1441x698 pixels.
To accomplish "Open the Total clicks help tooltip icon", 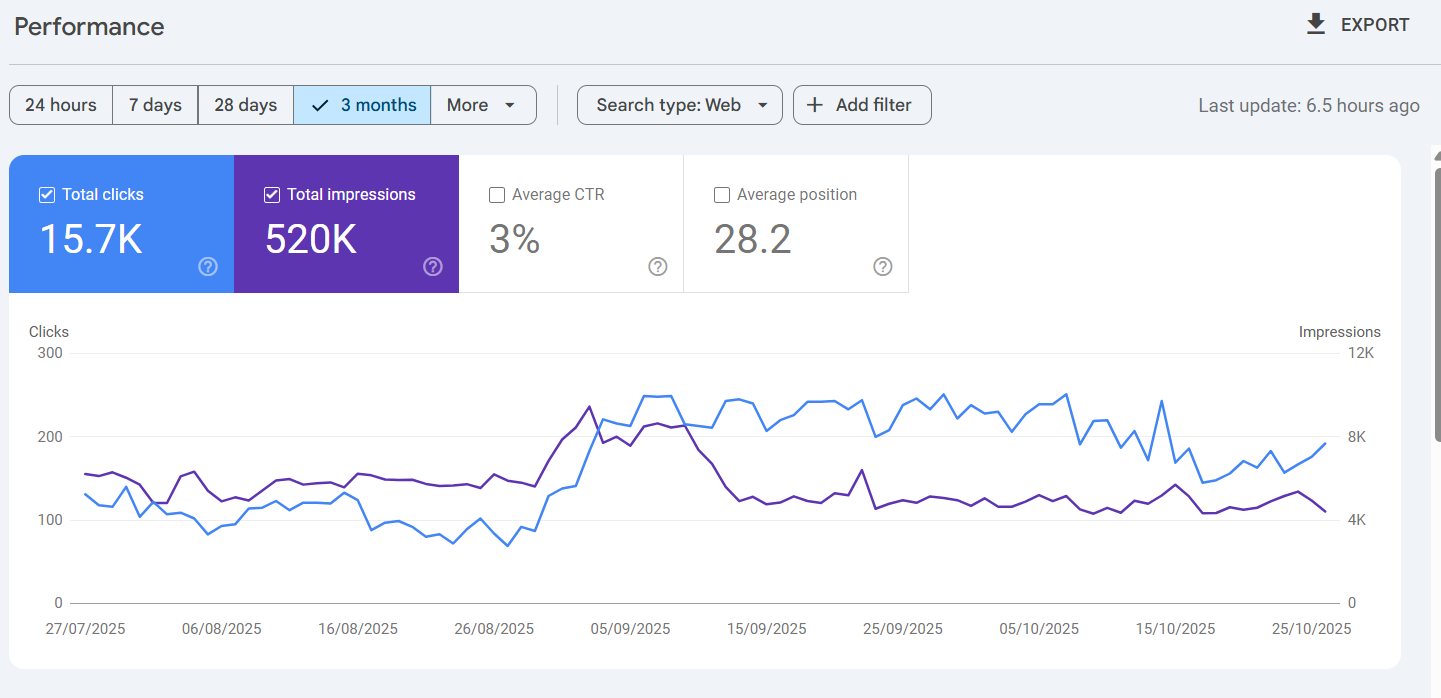I will [207, 267].
